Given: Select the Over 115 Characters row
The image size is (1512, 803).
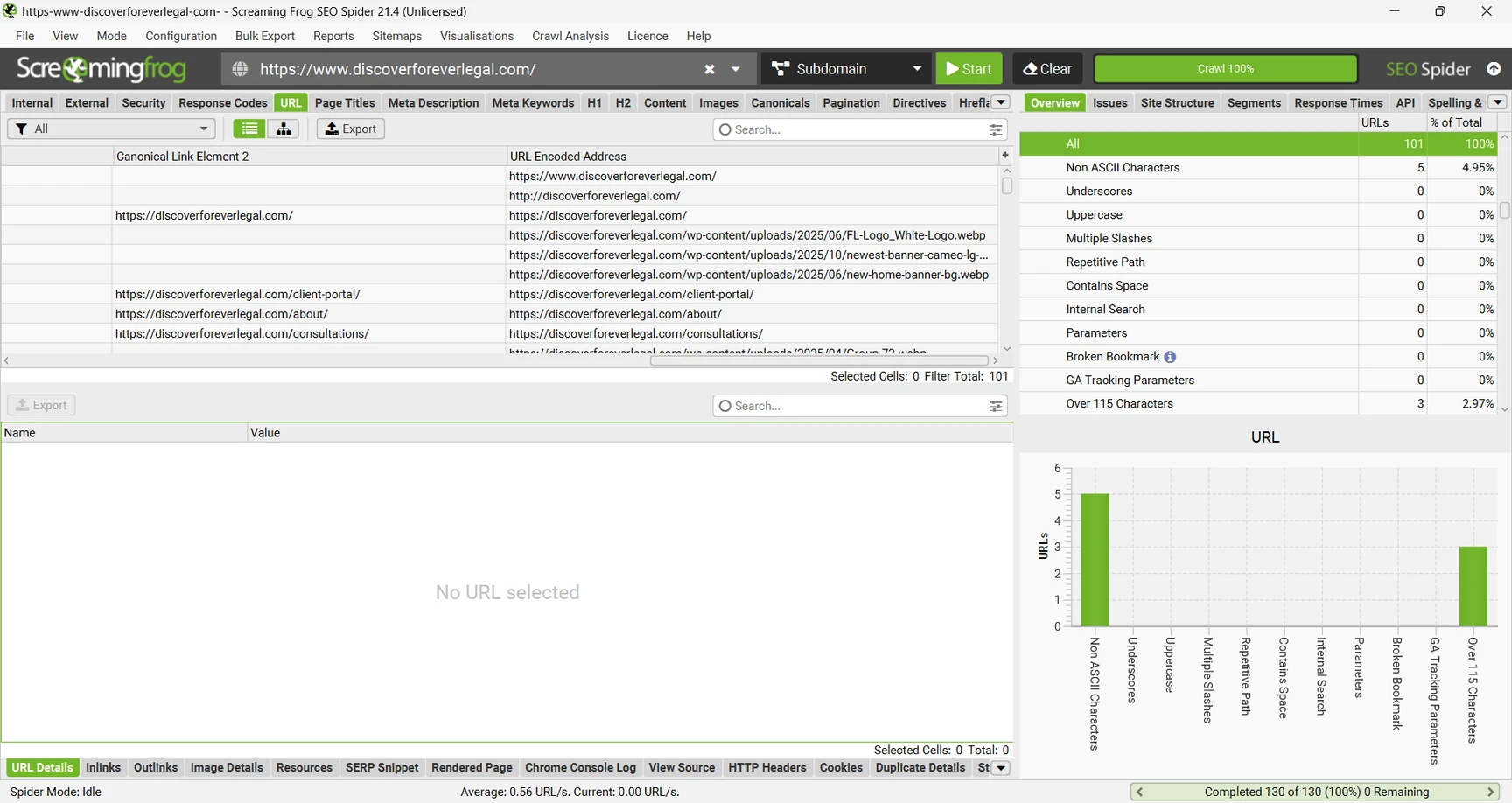Looking at the screenshot, I should pos(1259,403).
